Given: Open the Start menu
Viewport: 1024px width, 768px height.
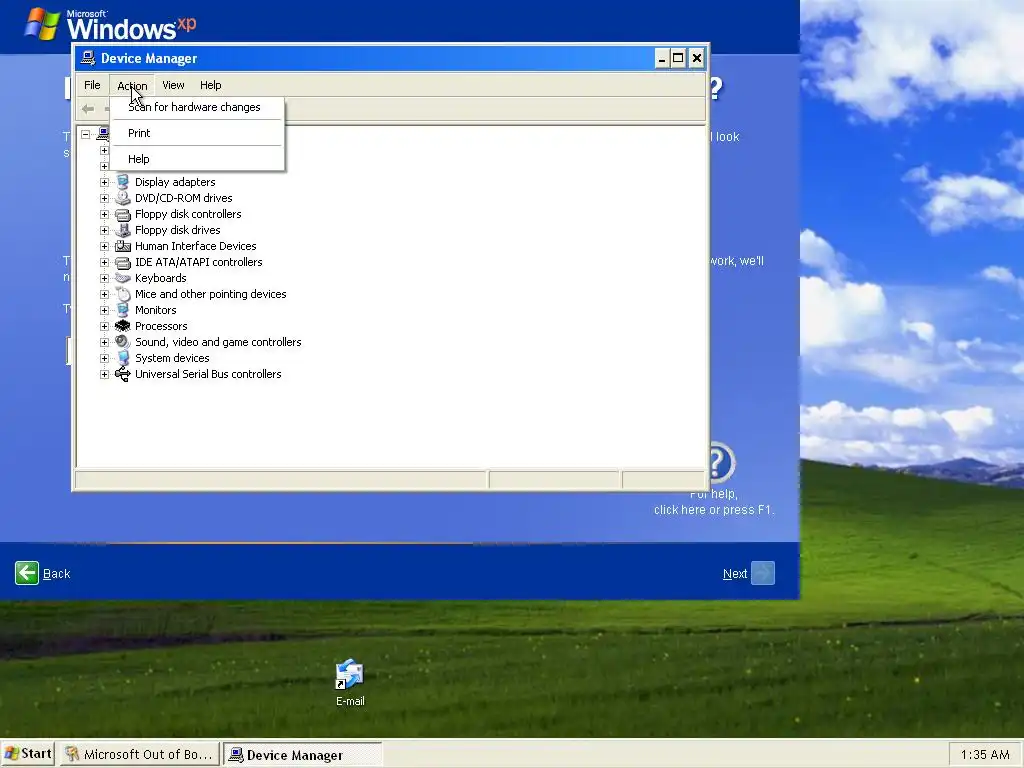Looking at the screenshot, I should pyautogui.click(x=28, y=754).
